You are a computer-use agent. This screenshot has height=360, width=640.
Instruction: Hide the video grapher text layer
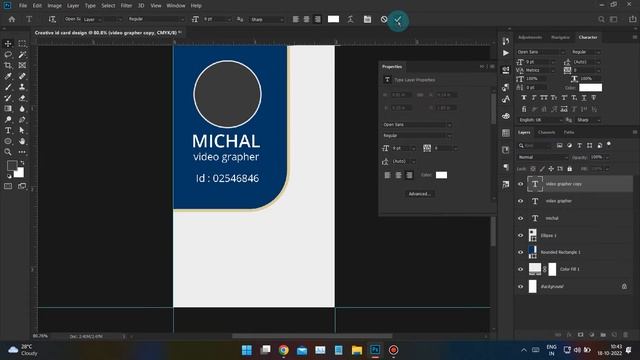point(520,201)
